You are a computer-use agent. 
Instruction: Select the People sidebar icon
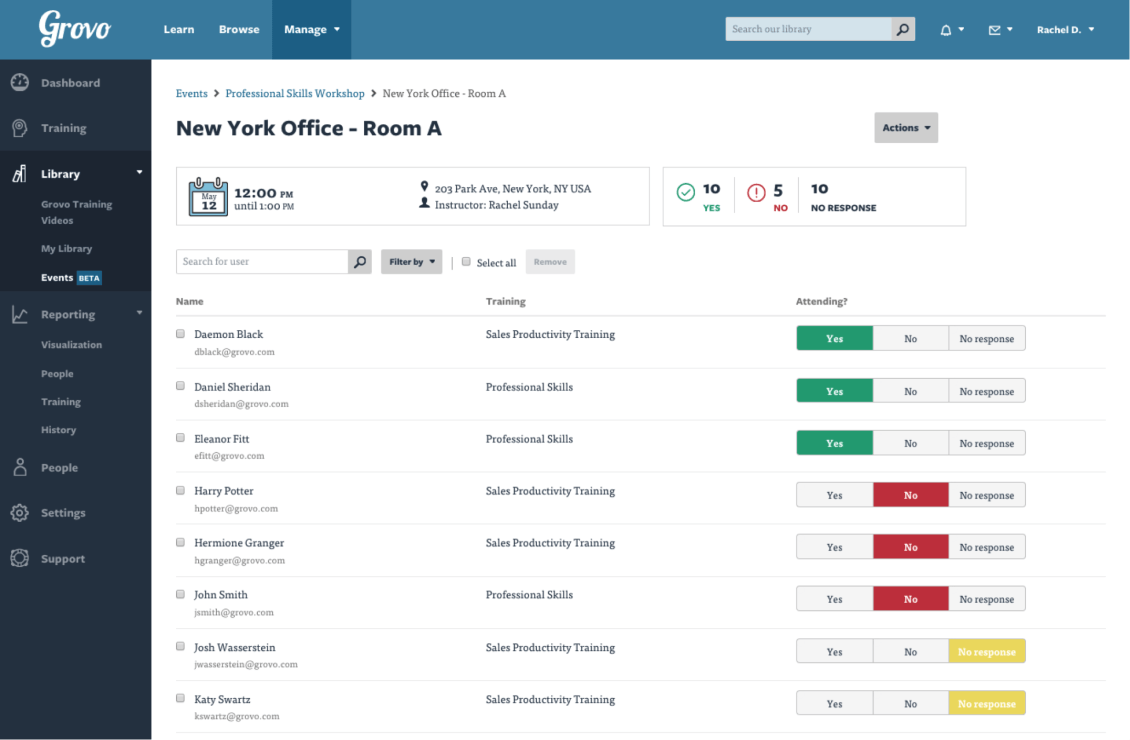(19, 467)
